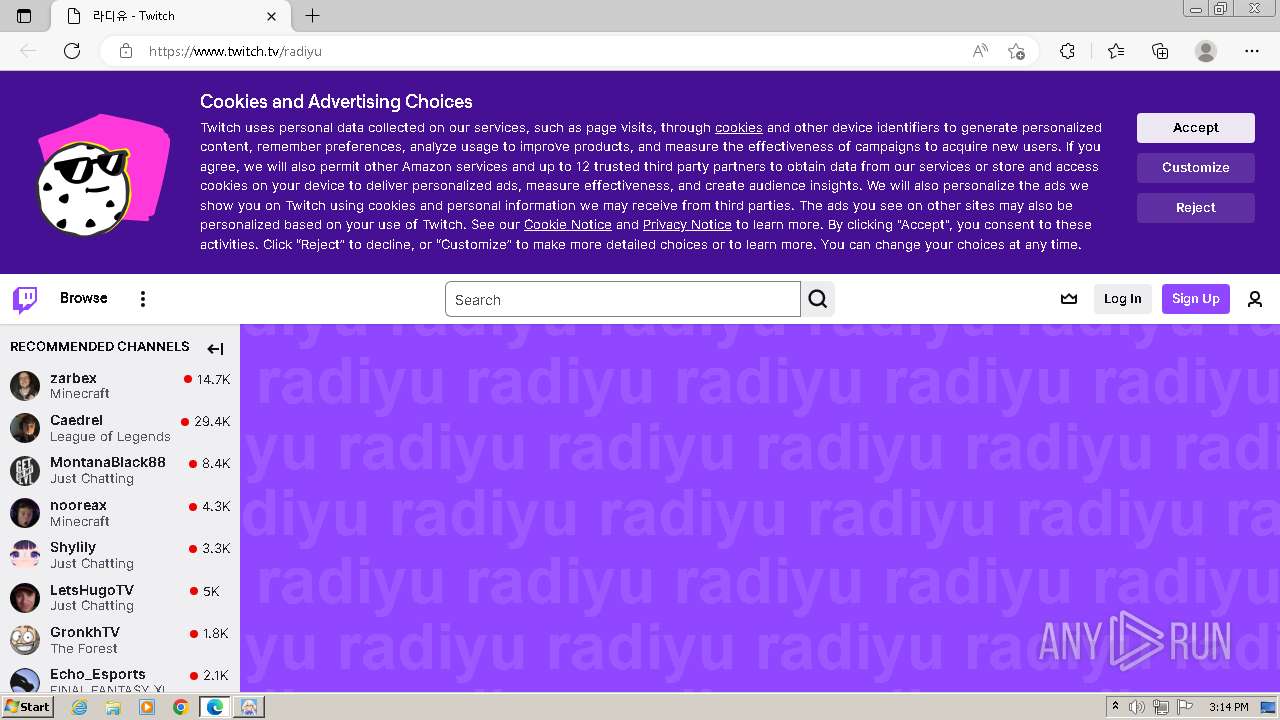Open Caedrel channel name
This screenshot has width=1280, height=720.
coord(77,420)
